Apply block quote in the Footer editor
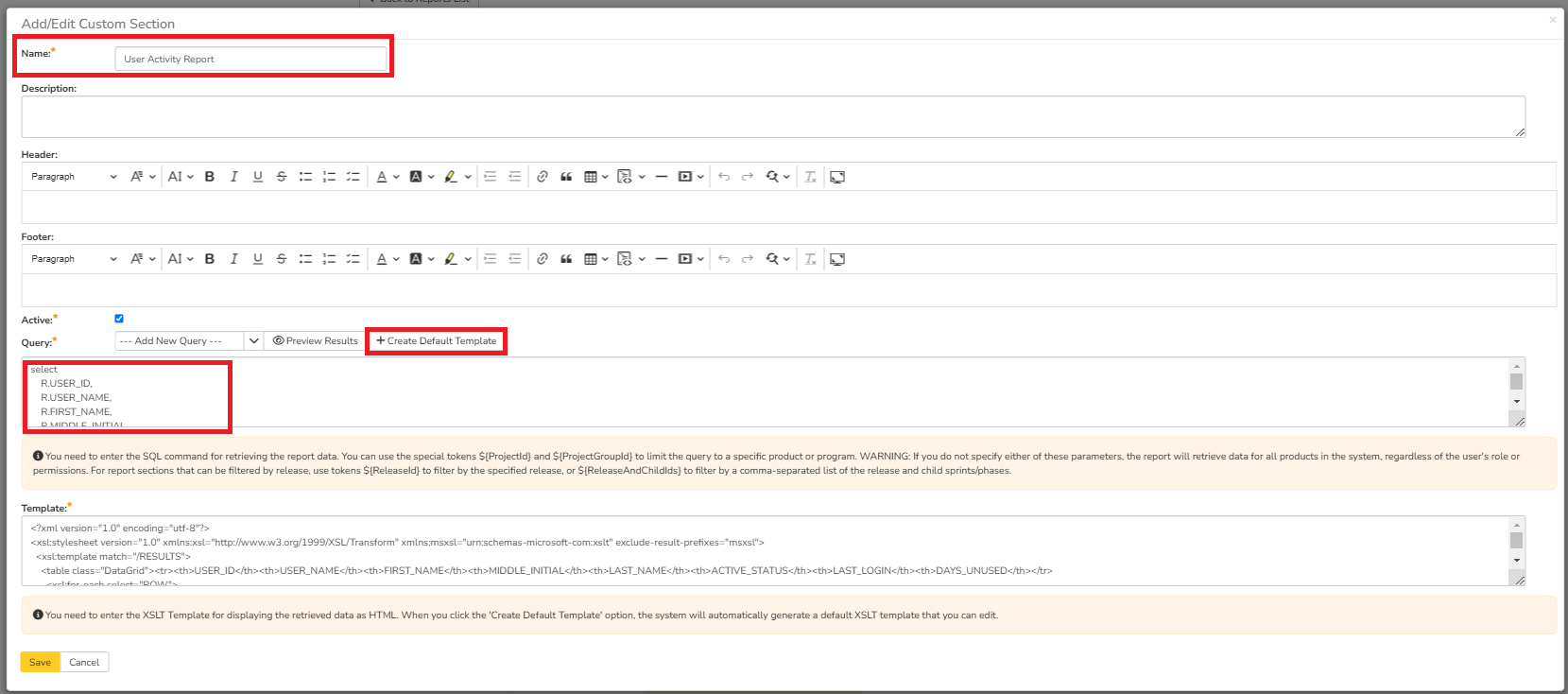Screen dimensions: 1568x694 click(x=566, y=259)
